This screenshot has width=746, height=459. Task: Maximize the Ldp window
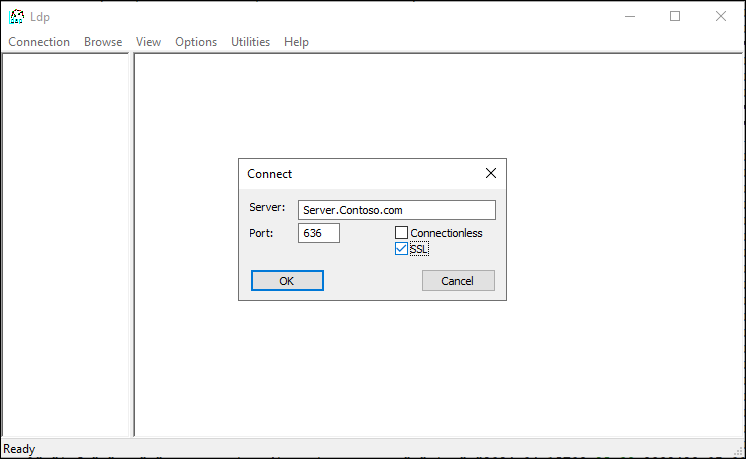(675, 16)
